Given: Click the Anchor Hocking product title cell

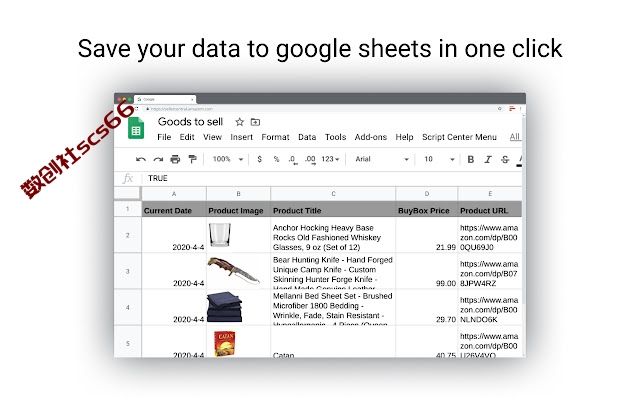Looking at the screenshot, I should (333, 235).
